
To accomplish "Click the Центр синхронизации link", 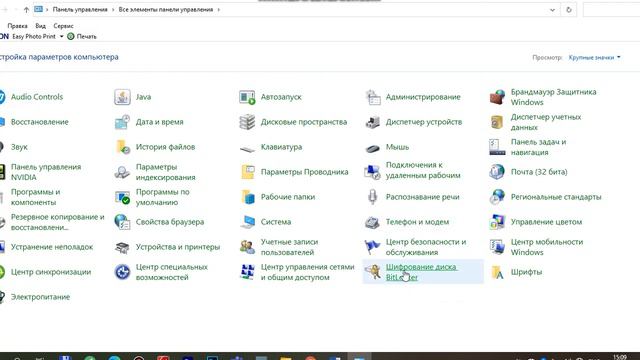I will (51, 272).
